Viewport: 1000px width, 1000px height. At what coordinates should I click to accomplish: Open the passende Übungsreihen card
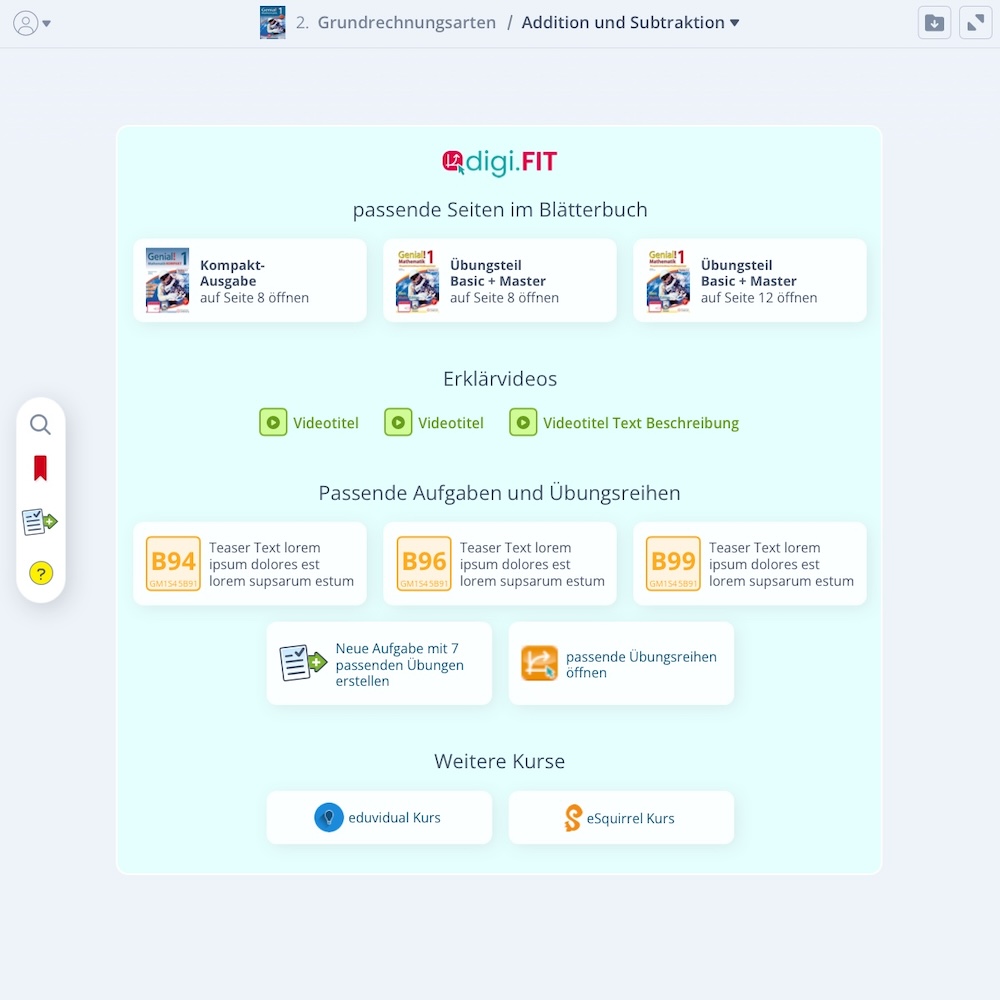tap(621, 663)
